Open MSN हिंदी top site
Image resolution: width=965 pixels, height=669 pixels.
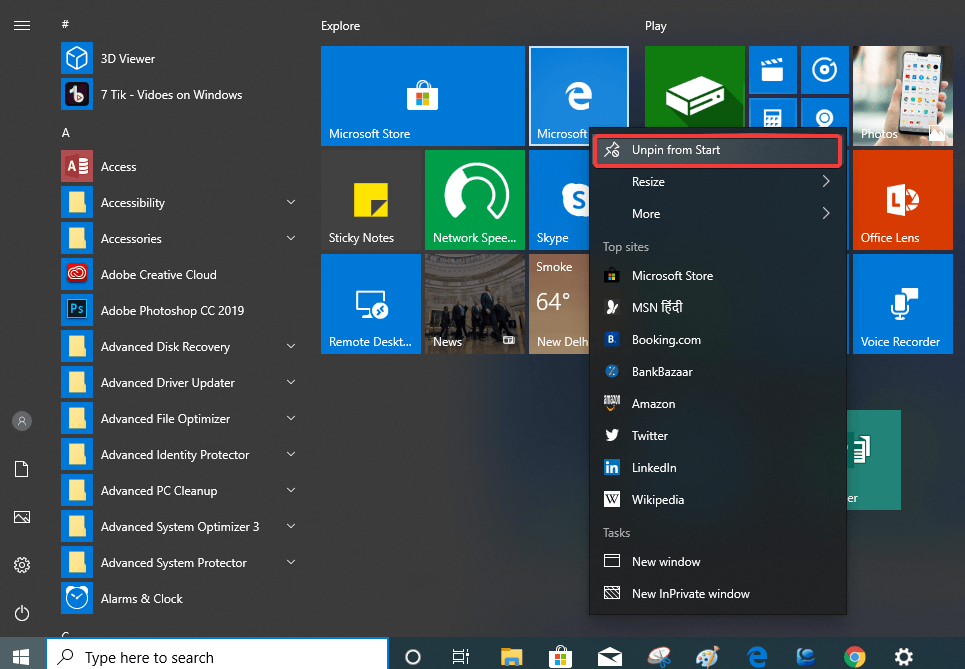[717, 308]
